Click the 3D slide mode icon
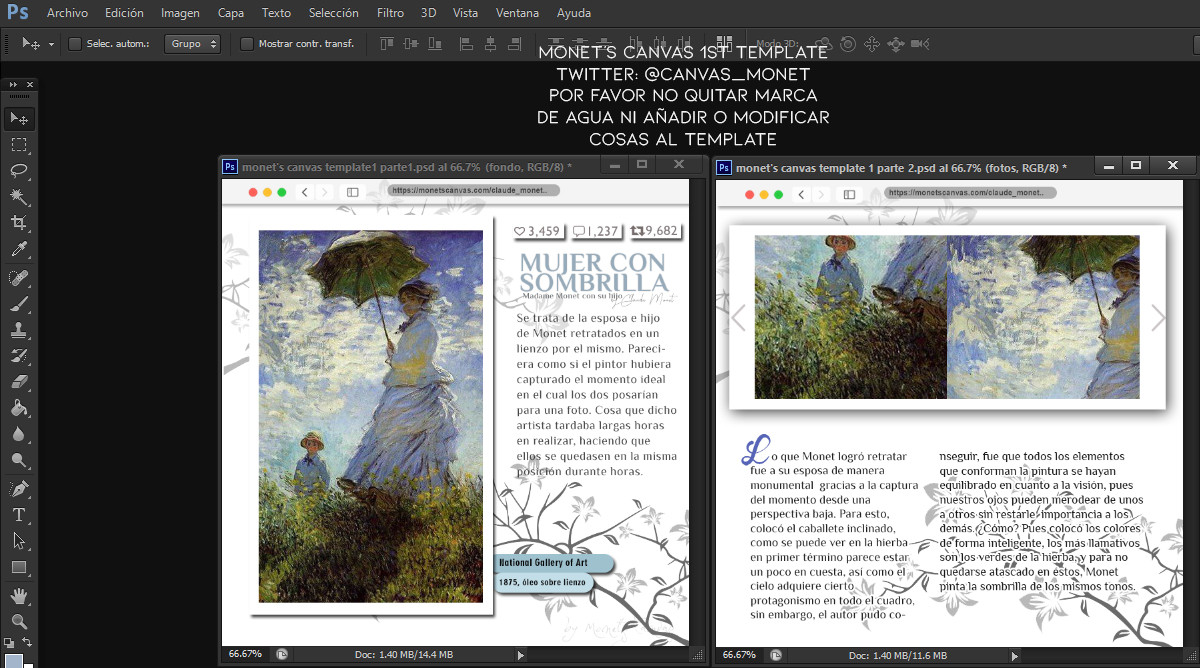This screenshot has width=1200, height=668. click(895, 44)
